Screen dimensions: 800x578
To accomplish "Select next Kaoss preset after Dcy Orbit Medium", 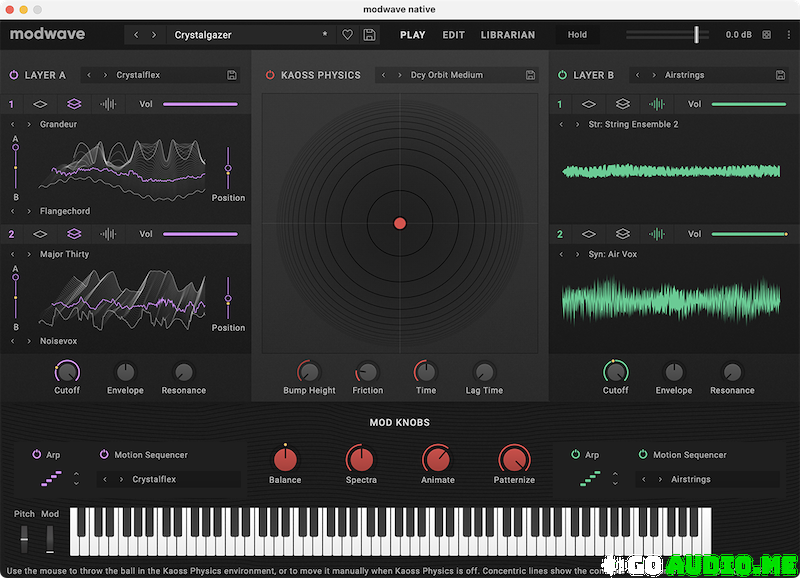I will (x=399, y=75).
